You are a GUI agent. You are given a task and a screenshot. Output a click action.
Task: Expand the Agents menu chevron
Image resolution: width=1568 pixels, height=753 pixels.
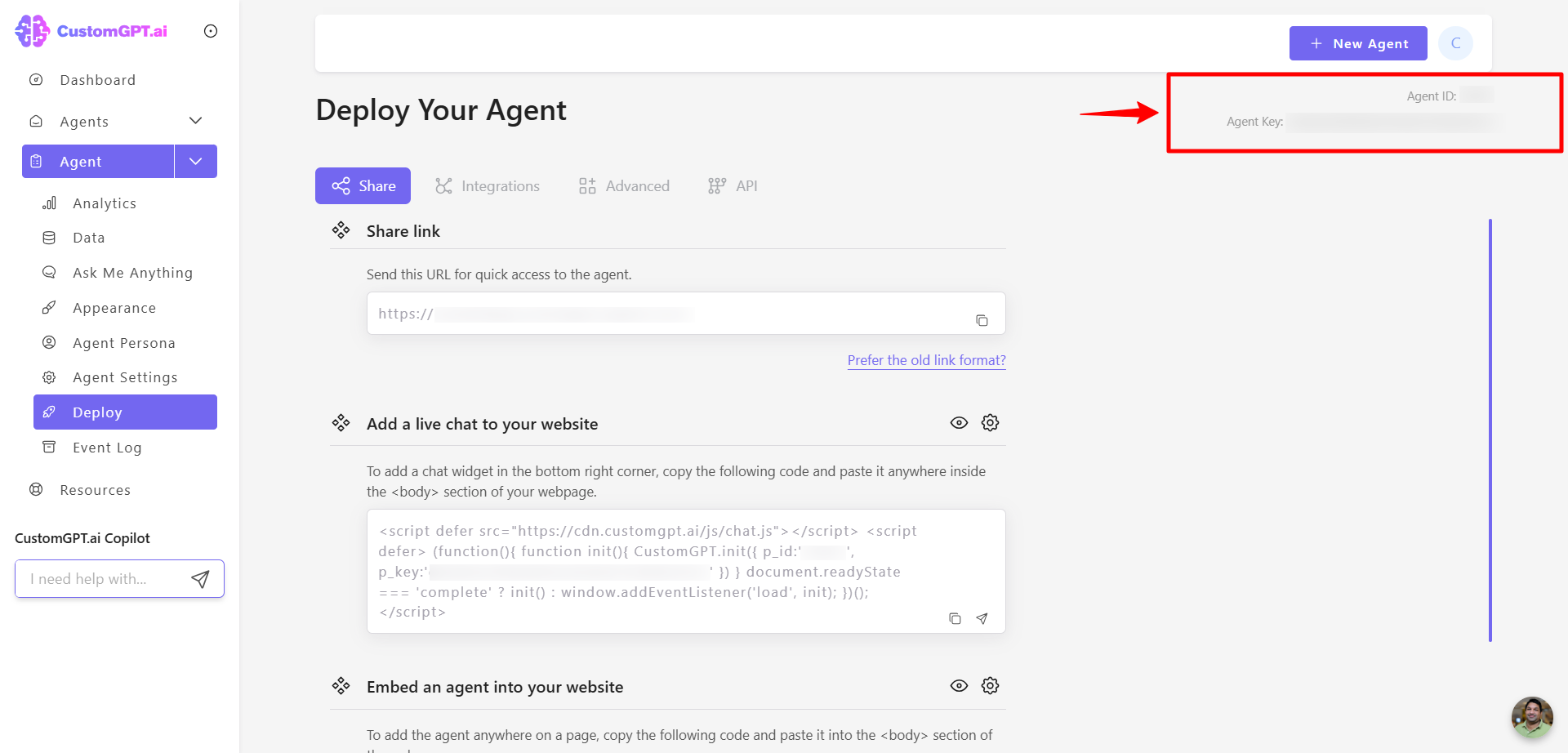coord(196,121)
